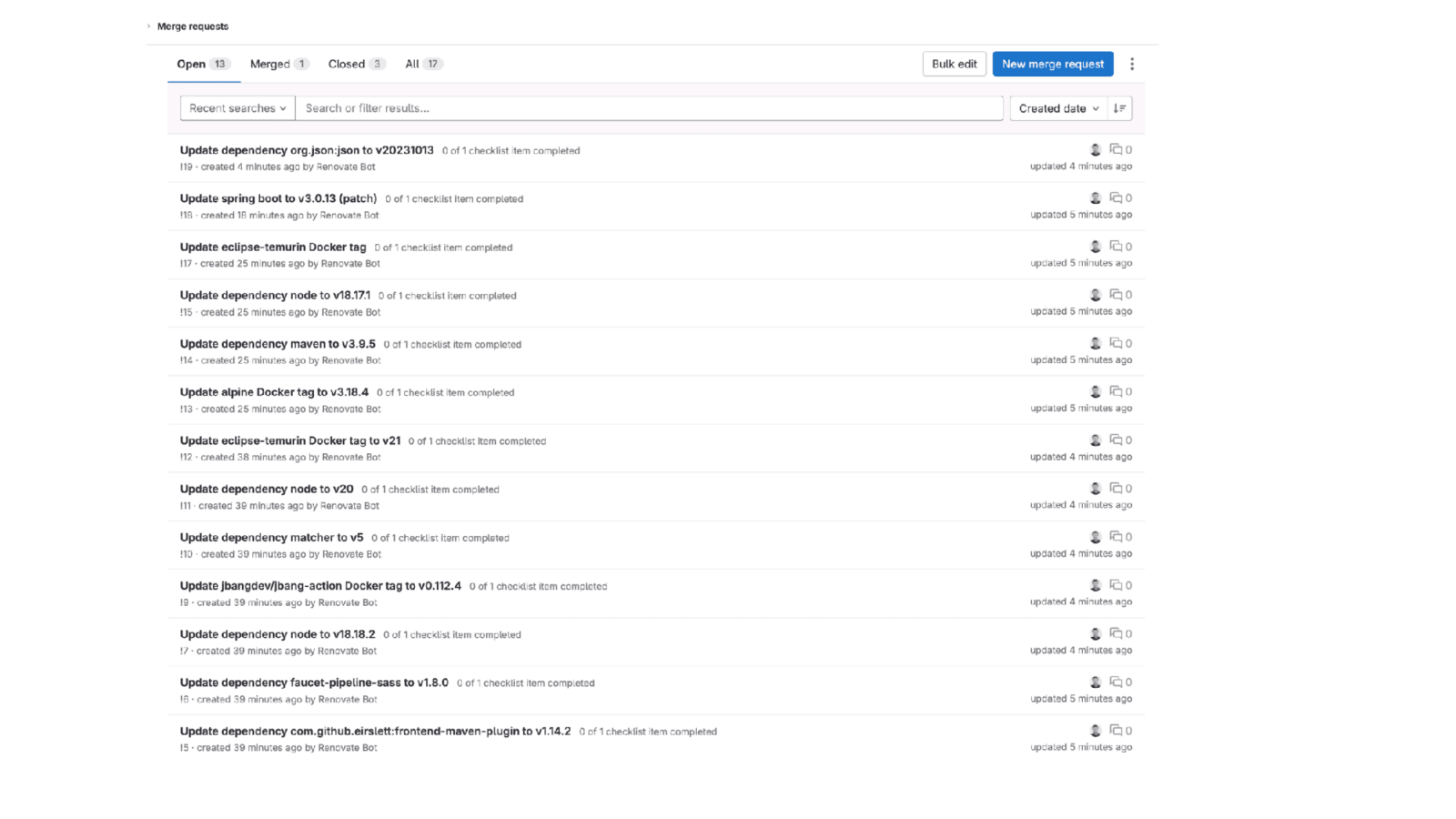The width and height of the screenshot is (1456, 819).
Task: Click 'updated 5 minutes ago' on !6 row
Action: pyautogui.click(x=1081, y=699)
